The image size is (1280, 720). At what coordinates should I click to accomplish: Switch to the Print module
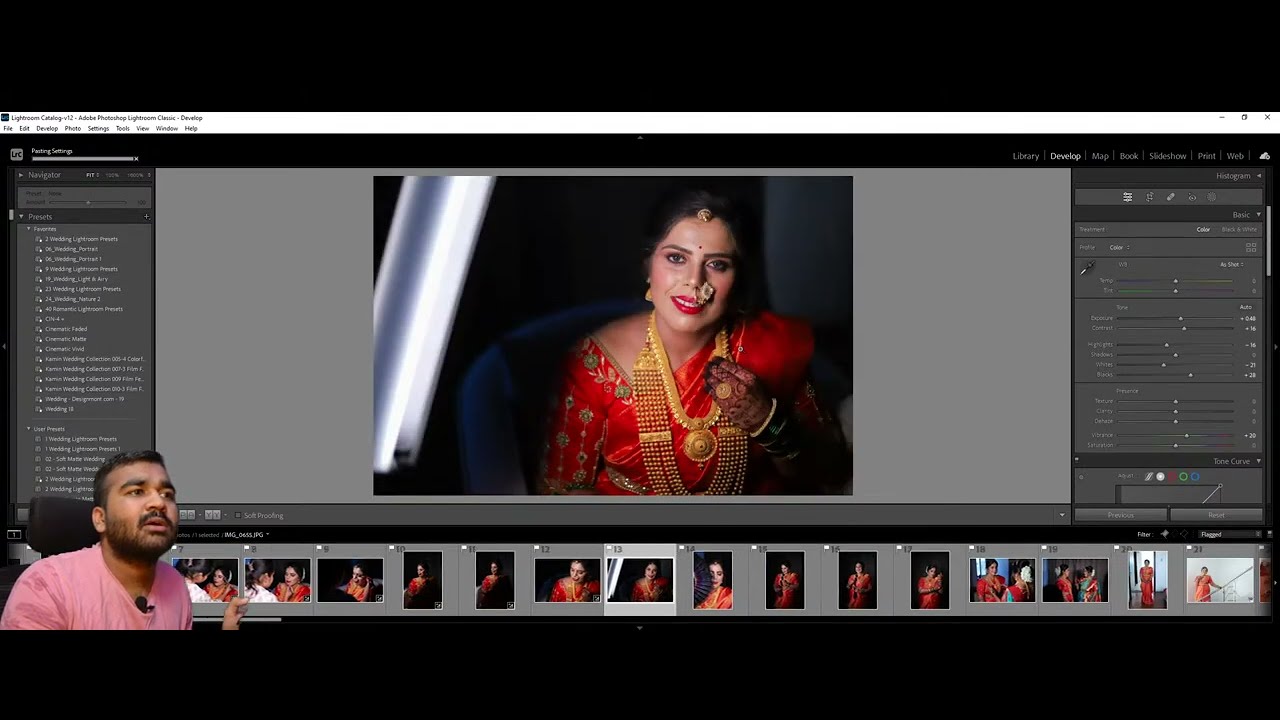click(1207, 156)
